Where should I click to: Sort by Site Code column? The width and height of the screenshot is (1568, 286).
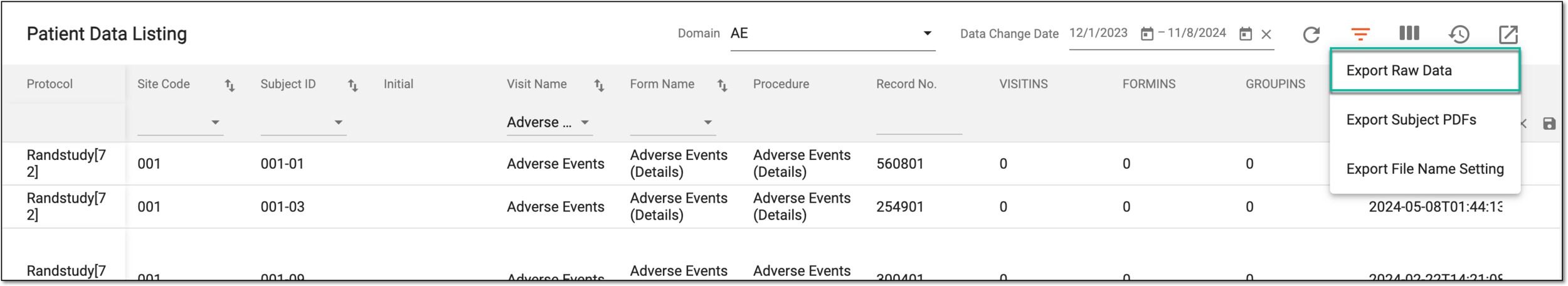[230, 85]
